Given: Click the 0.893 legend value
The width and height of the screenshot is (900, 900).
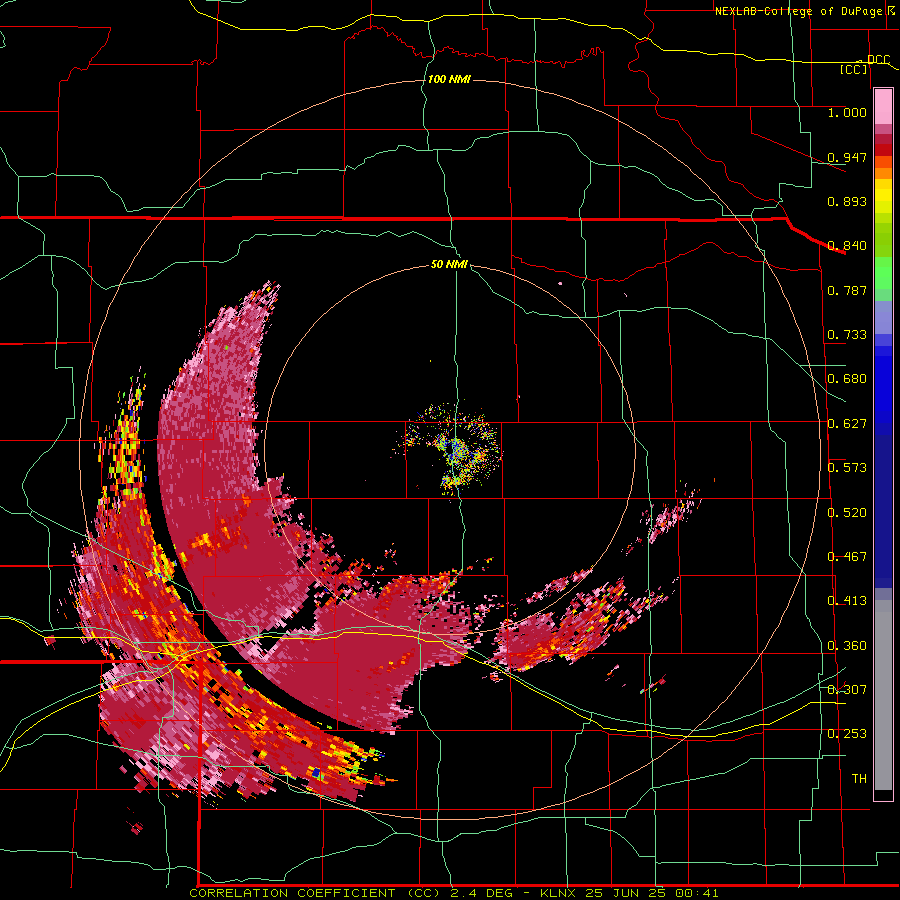Looking at the screenshot, I should pyautogui.click(x=847, y=201).
